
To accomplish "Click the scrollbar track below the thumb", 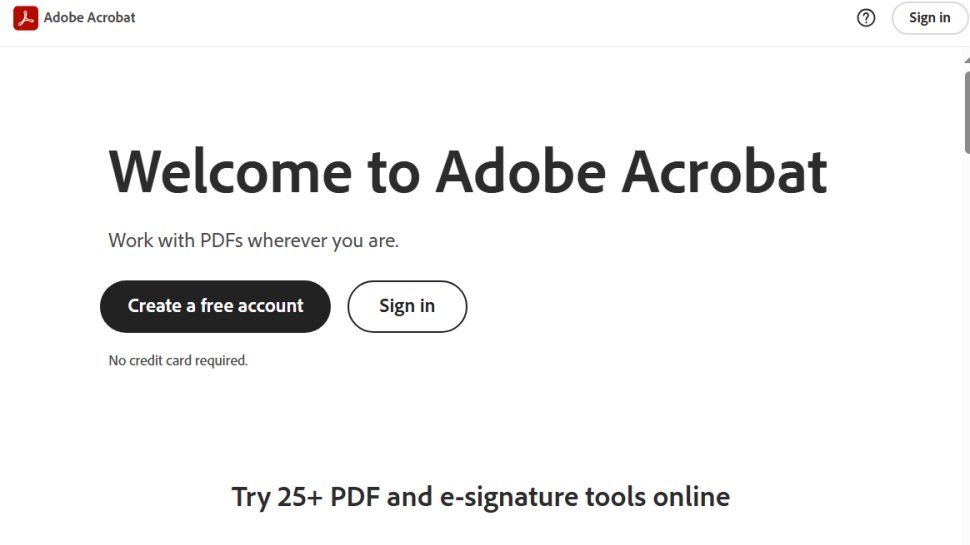I will click(966, 350).
